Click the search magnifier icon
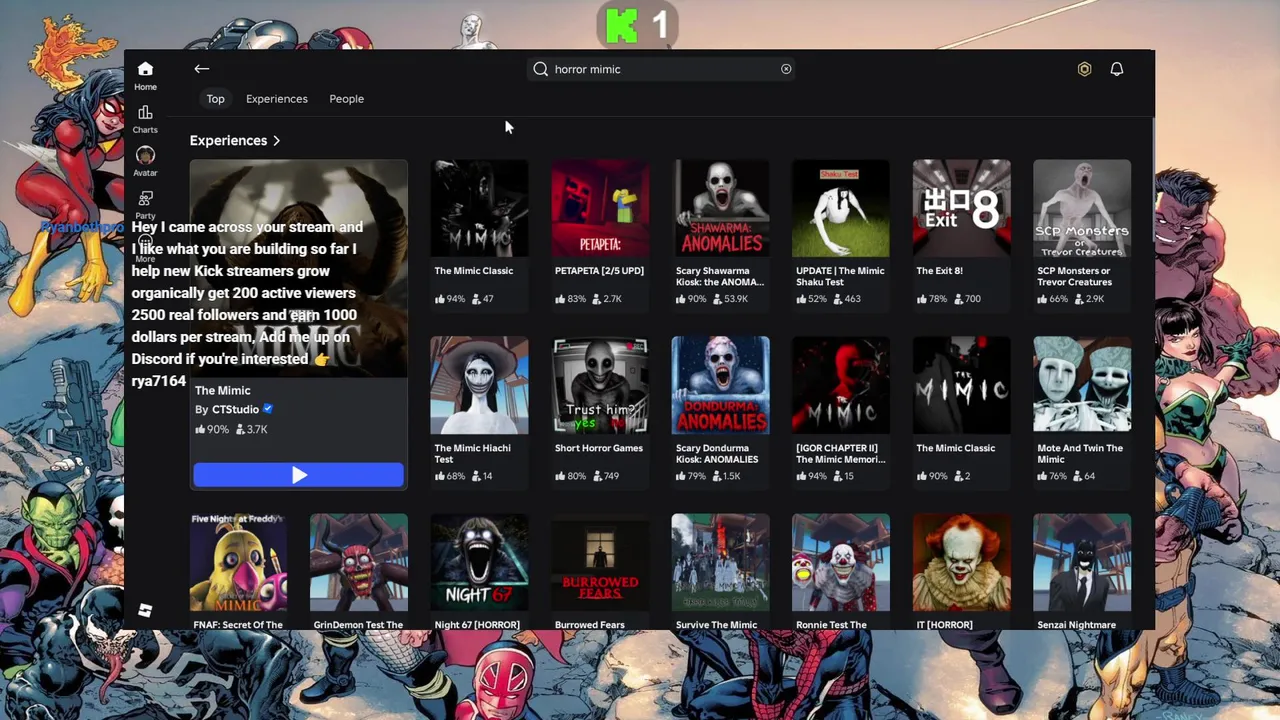Image resolution: width=1280 pixels, height=720 pixels. 541,69
